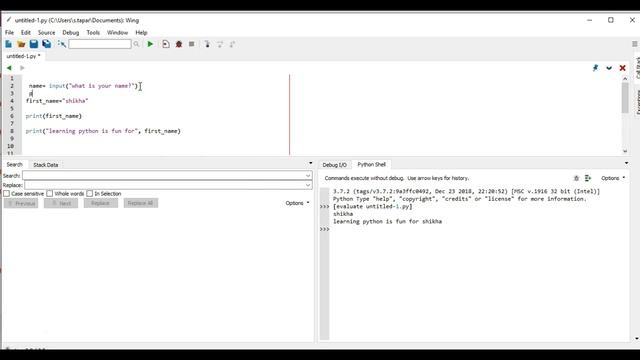Open the Search panel Options dropdown
Viewport: 640px width, 360px height.
pos(298,203)
